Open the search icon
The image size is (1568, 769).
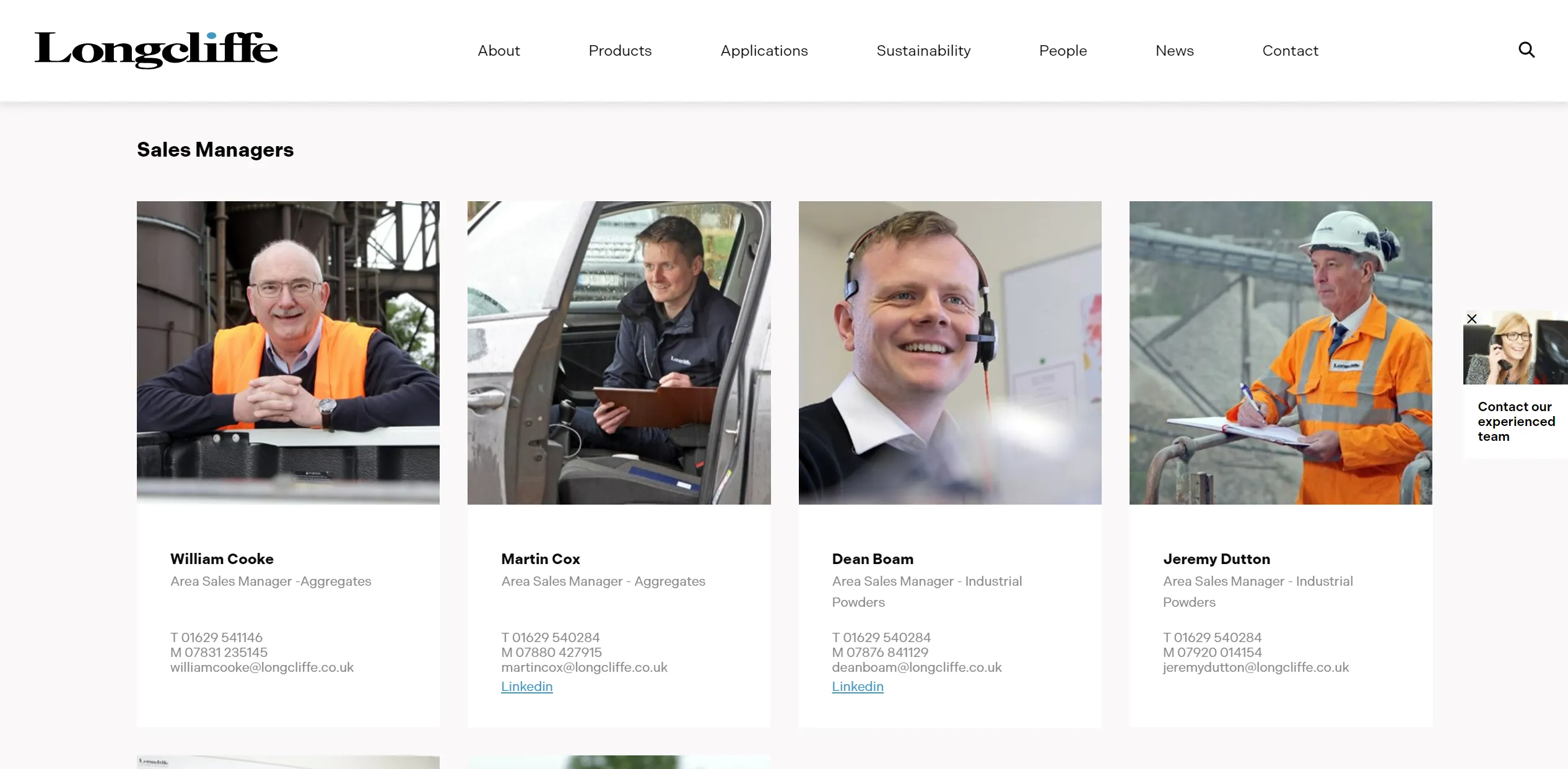tap(1526, 50)
